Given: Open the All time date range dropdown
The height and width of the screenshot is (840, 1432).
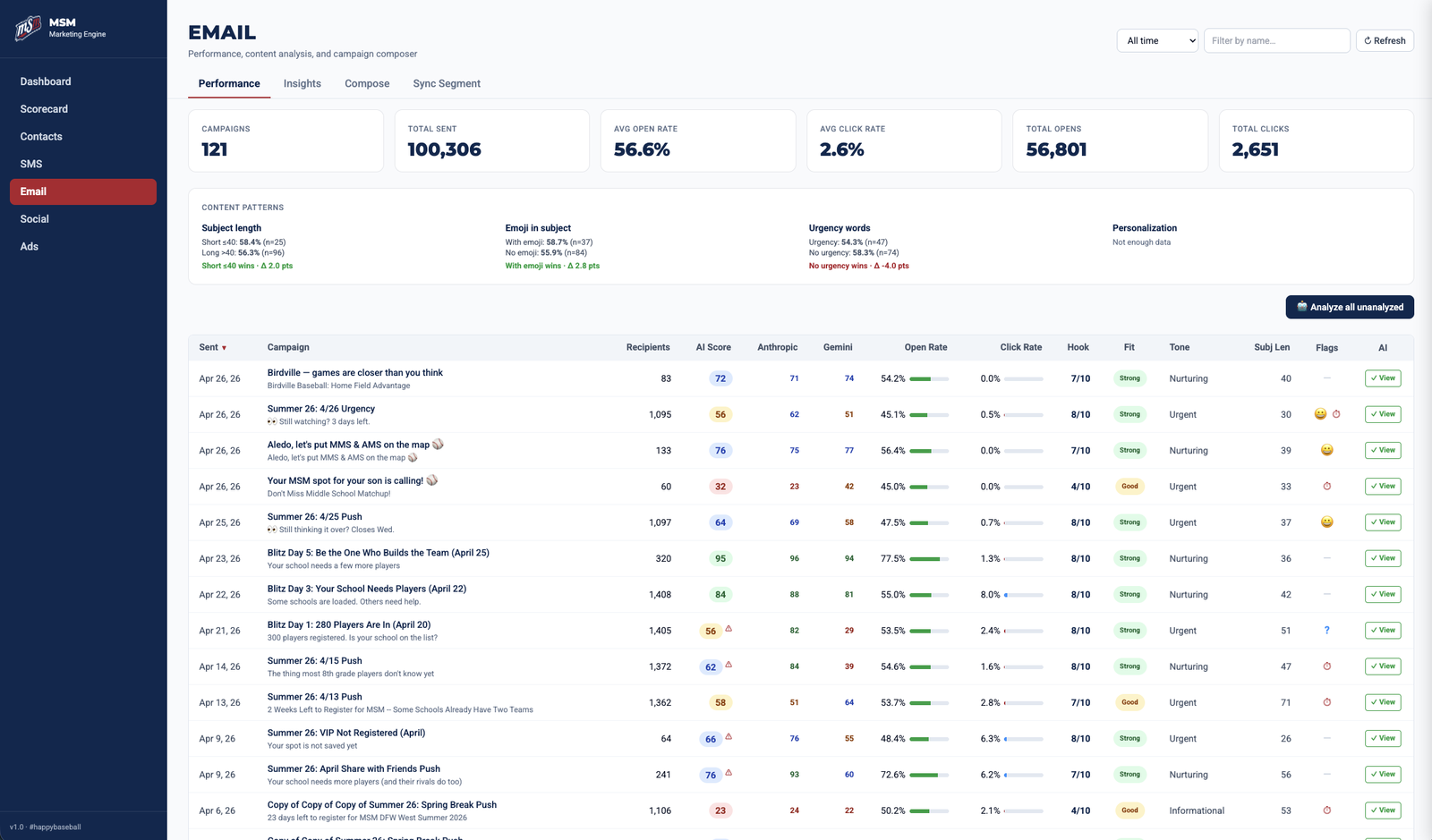Looking at the screenshot, I should click(1156, 40).
